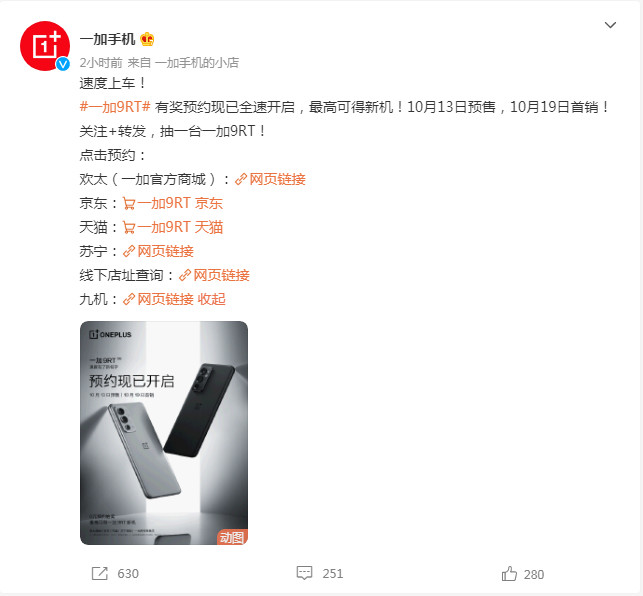The width and height of the screenshot is (643, 596).
Task: Open the #一加9RT# hashtag topic
Action: tap(115, 107)
